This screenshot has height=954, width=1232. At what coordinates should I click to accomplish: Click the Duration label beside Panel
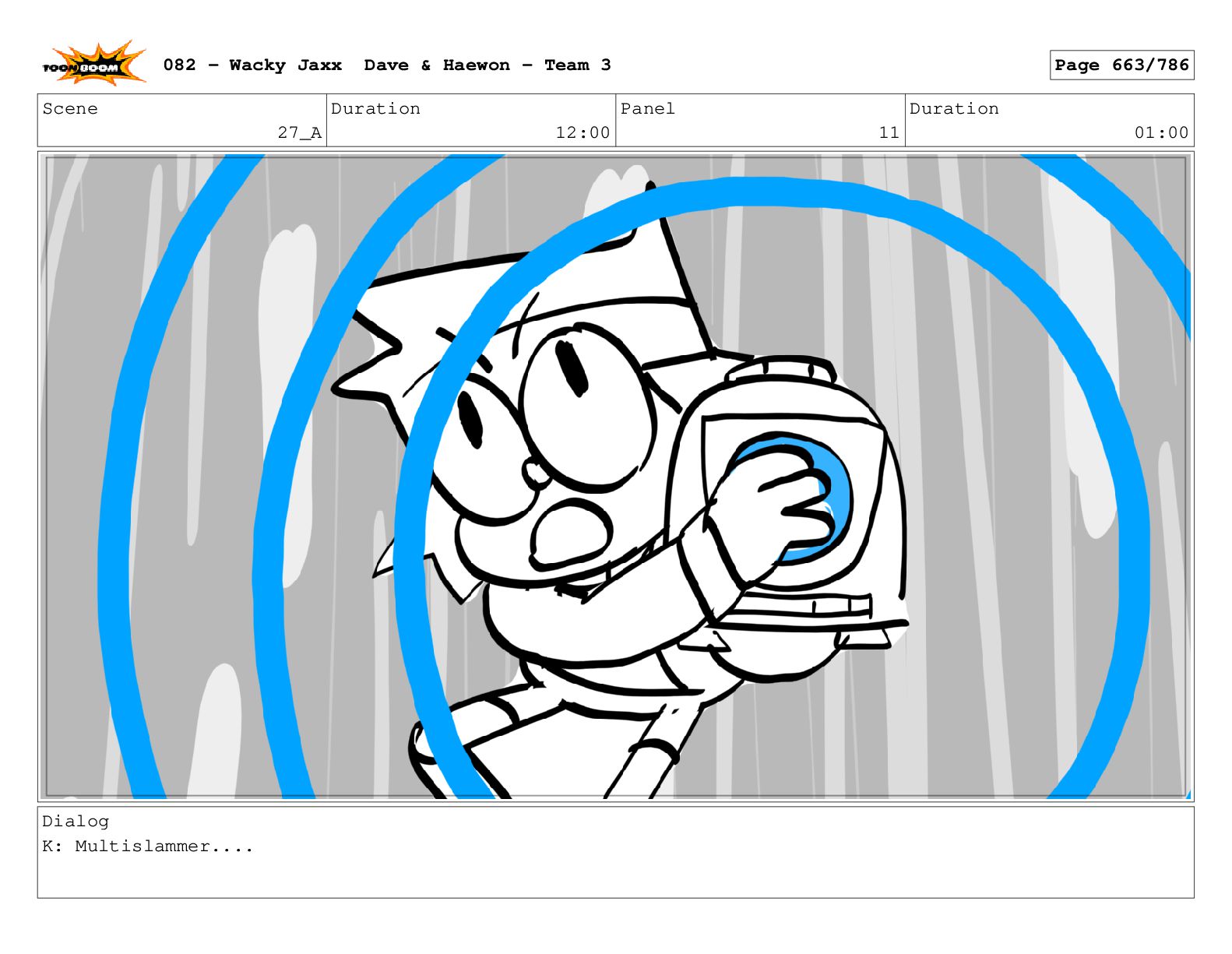[x=954, y=109]
